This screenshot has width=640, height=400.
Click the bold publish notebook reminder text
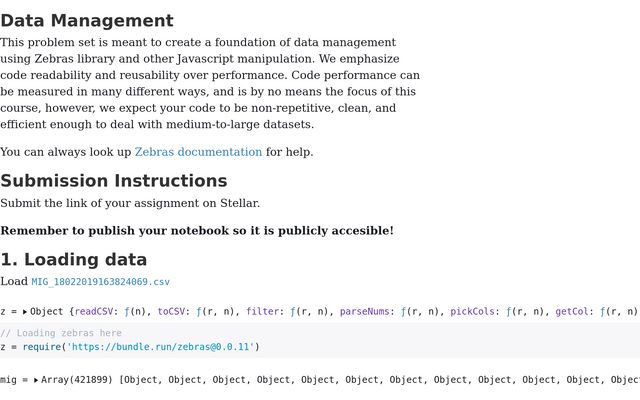[197, 231]
